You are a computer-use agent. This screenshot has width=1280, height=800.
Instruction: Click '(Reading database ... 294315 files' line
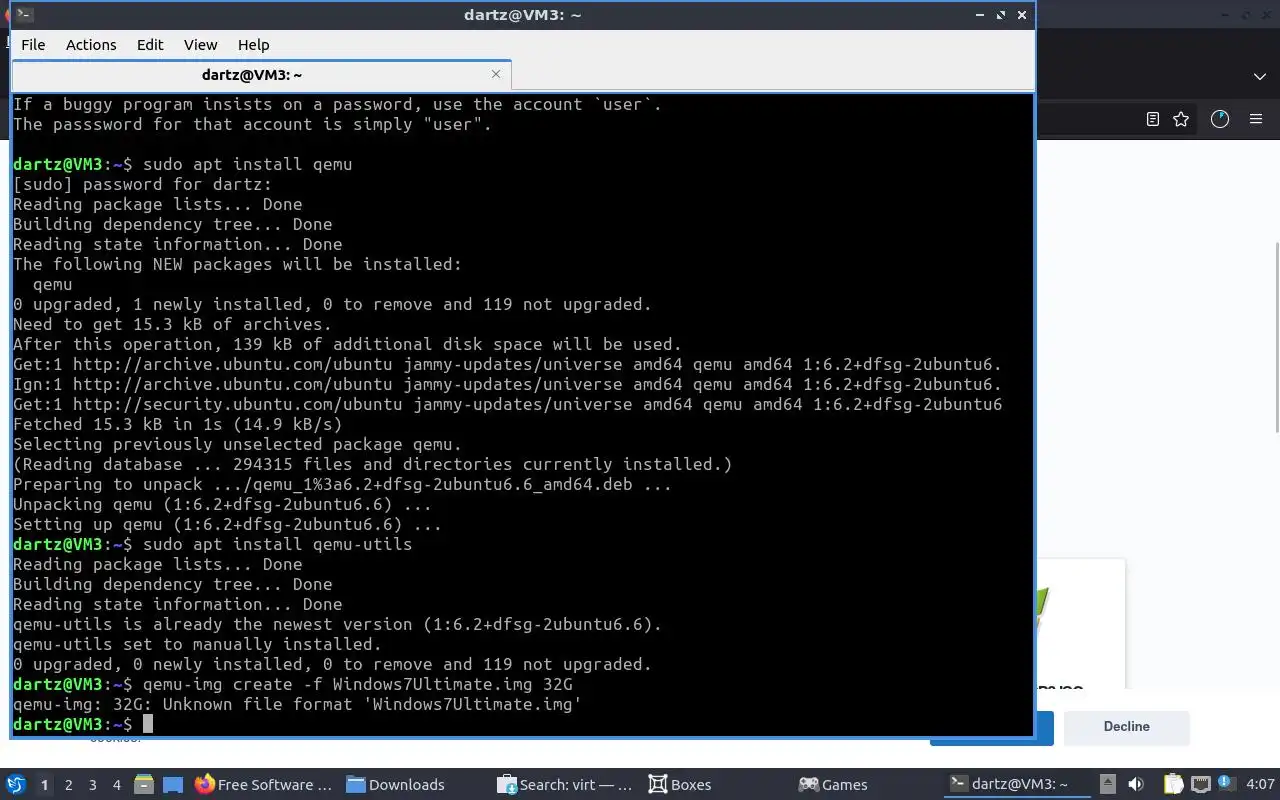(x=372, y=464)
